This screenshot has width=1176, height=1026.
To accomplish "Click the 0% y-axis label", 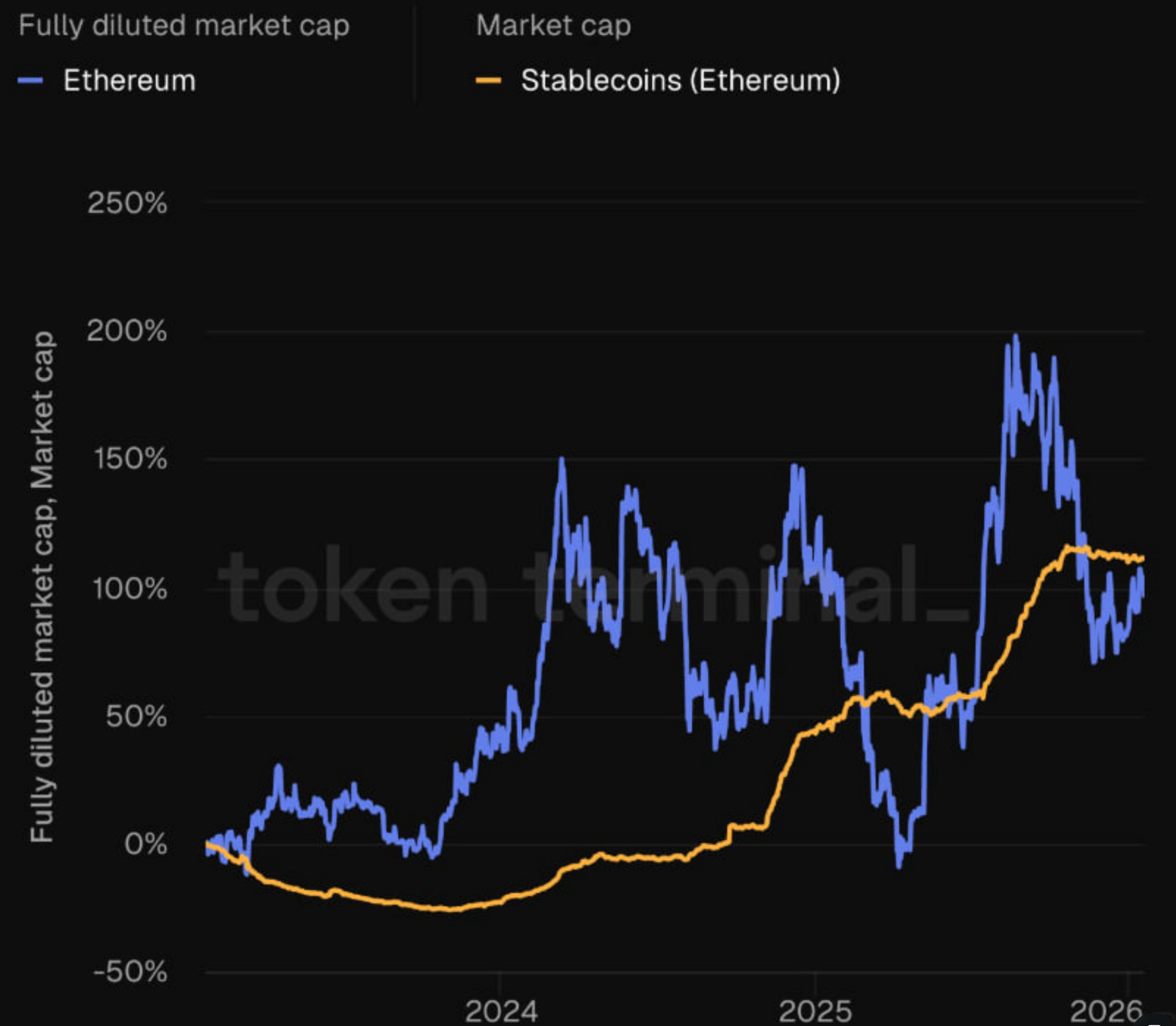I will pos(146,844).
